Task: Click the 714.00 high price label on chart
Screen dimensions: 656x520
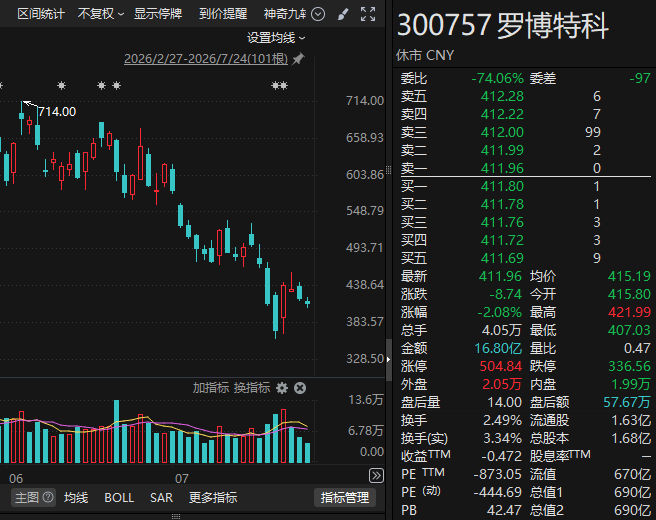Action: pyautogui.click(x=57, y=112)
